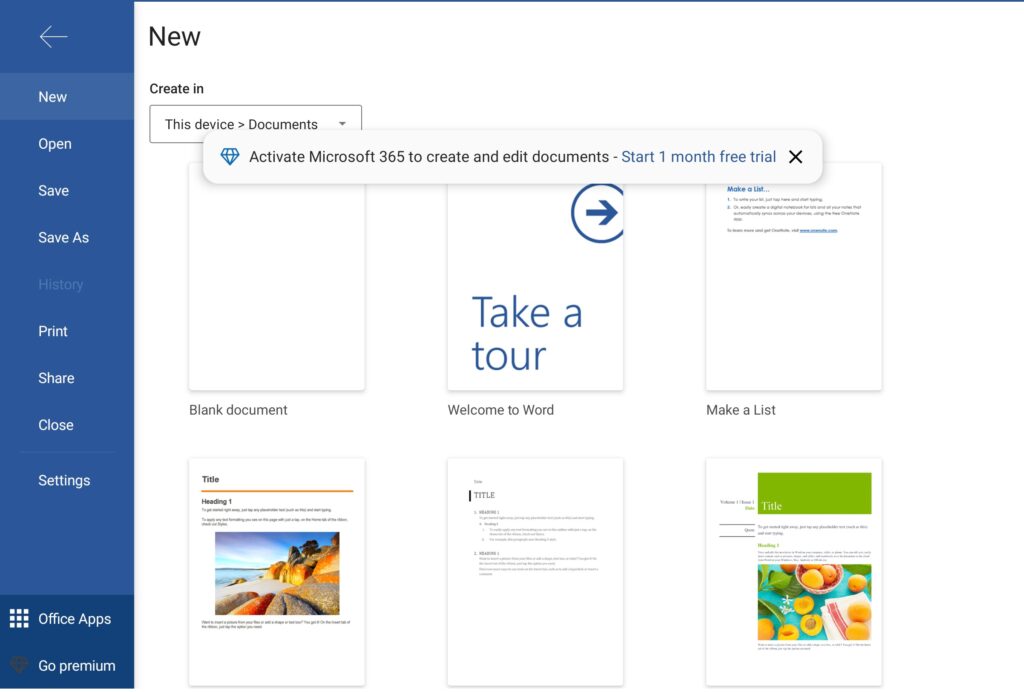Create a Blank document from its thumbnail
The height and width of the screenshot is (692, 1024).
pos(277,277)
